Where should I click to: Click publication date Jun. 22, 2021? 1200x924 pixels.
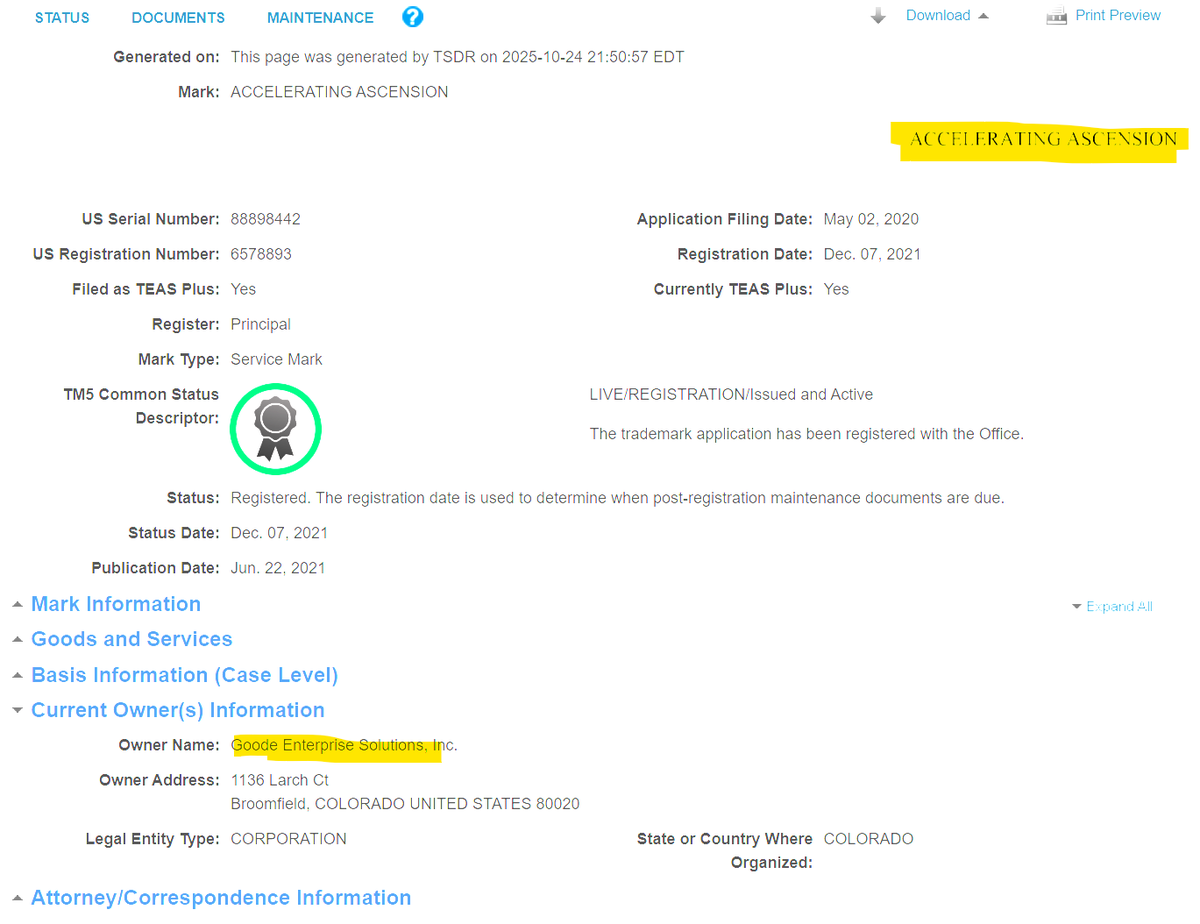tap(278, 568)
